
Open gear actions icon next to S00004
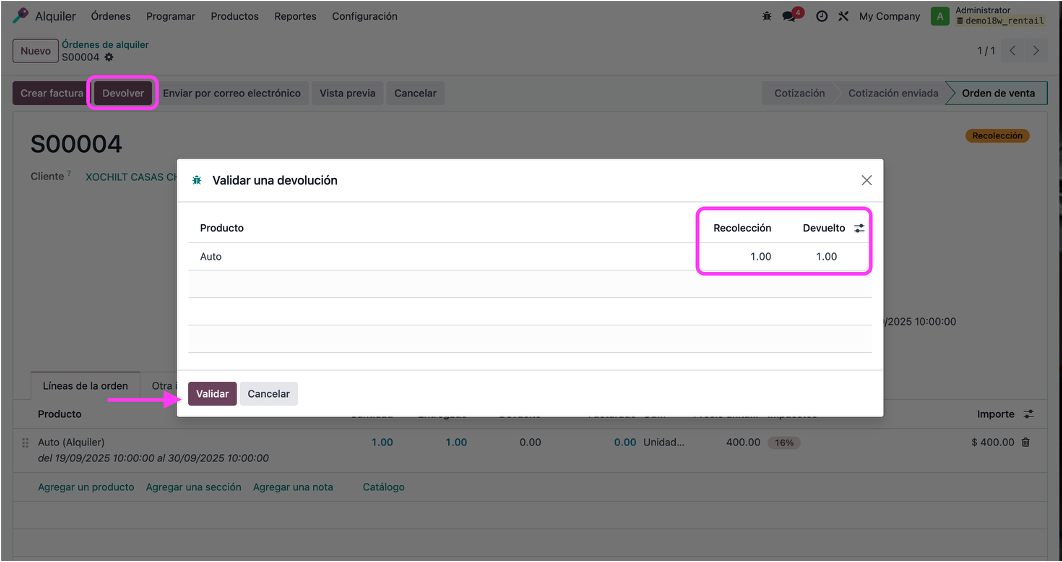click(109, 58)
